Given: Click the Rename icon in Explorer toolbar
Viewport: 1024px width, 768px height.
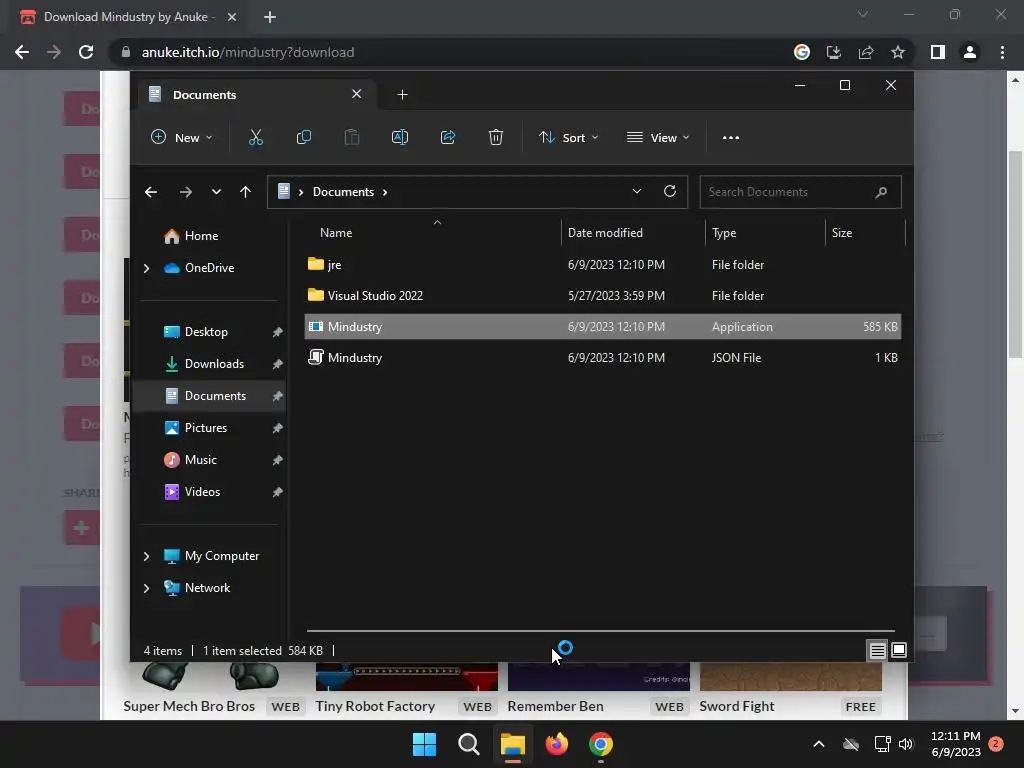Looking at the screenshot, I should (x=400, y=137).
